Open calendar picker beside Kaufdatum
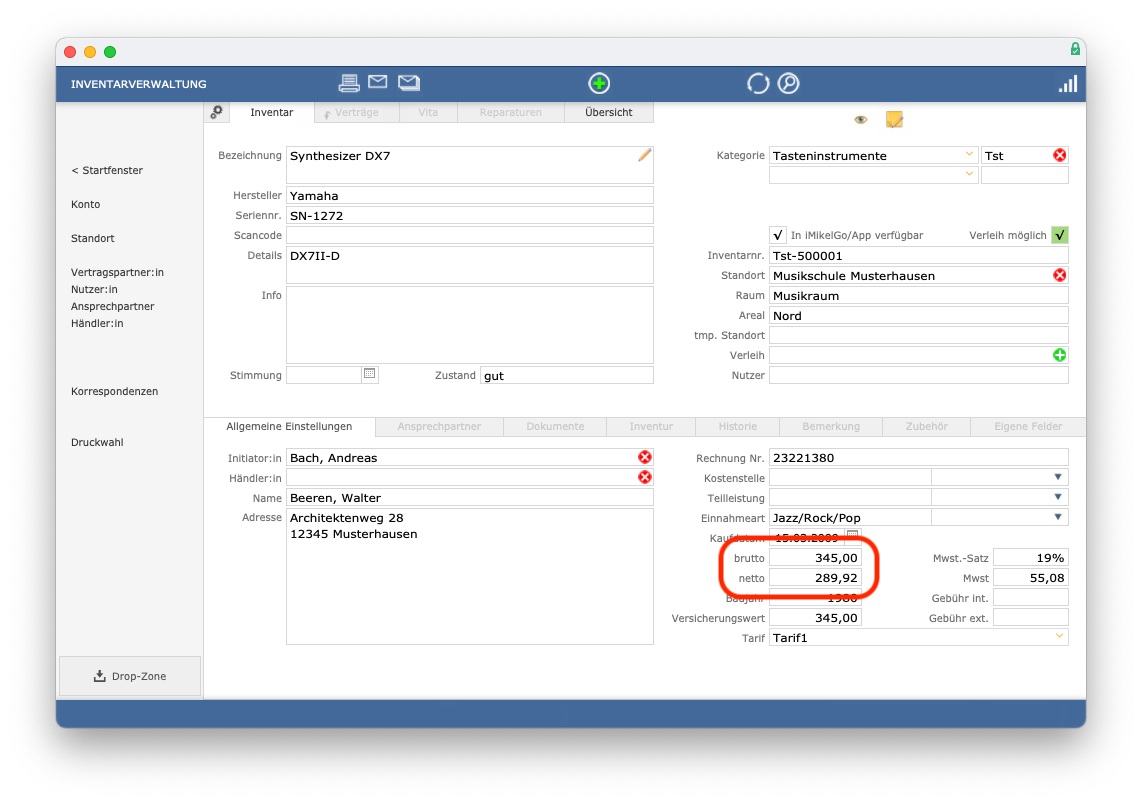The height and width of the screenshot is (802, 1142). (x=853, y=536)
